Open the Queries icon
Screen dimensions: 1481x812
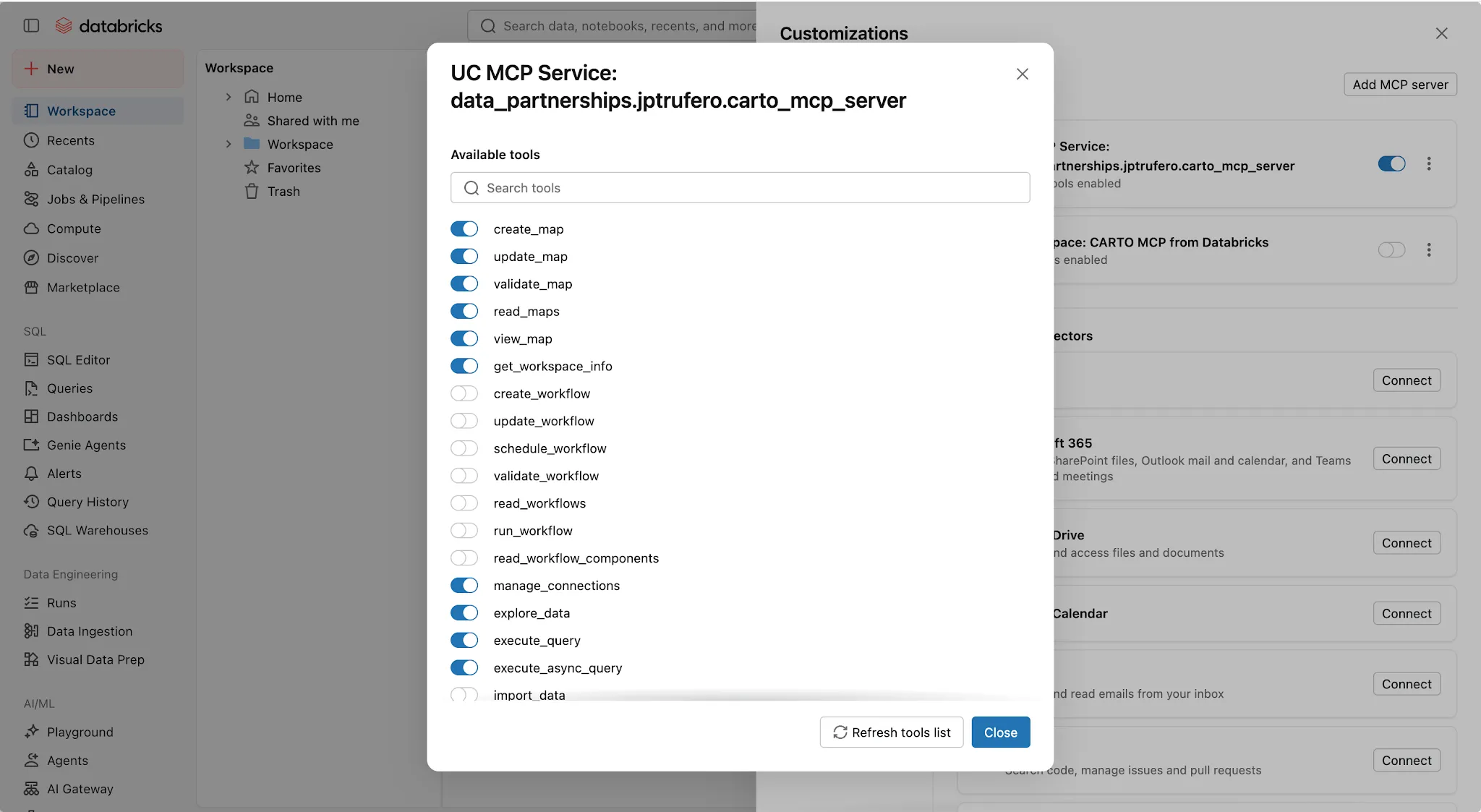(31, 388)
